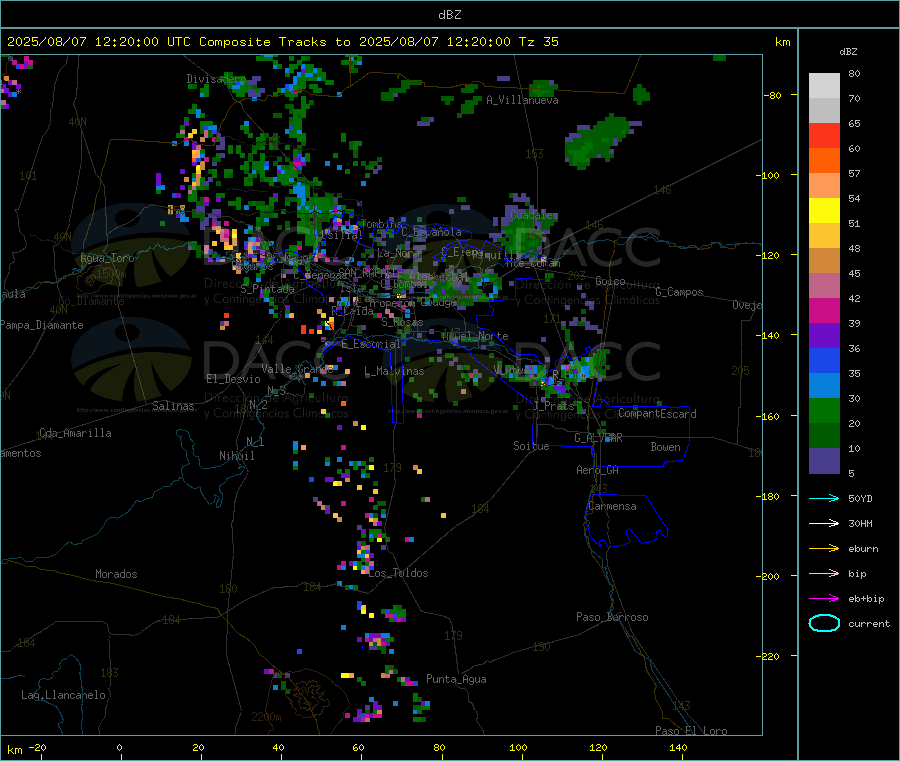Click the 'Morados' place label

click(x=116, y=574)
